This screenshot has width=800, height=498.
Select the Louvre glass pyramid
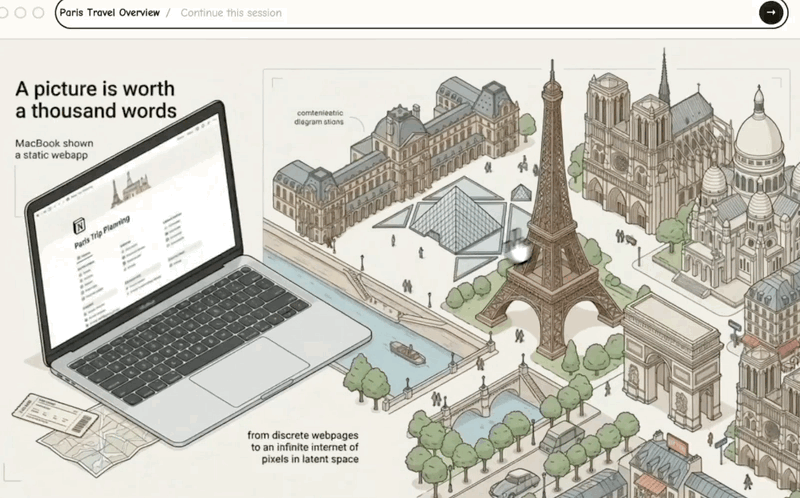[456, 218]
